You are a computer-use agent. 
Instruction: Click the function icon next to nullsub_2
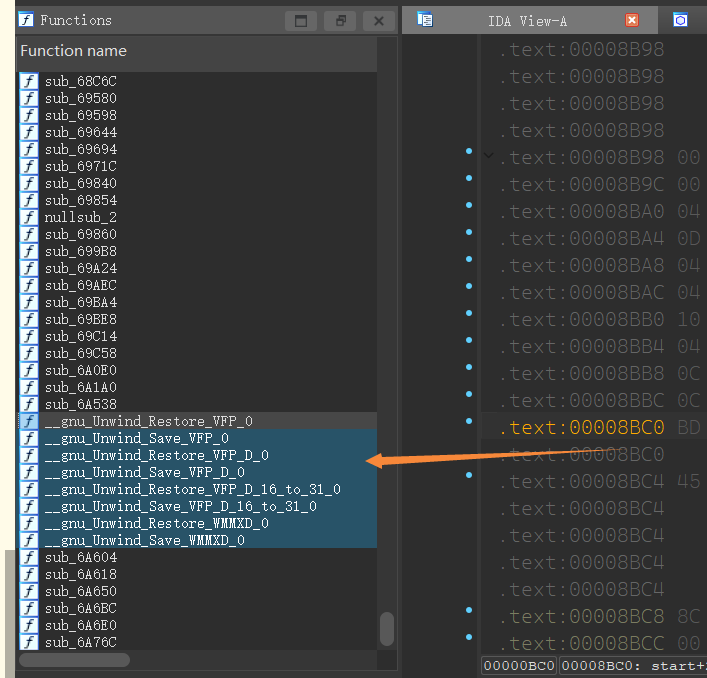click(29, 217)
